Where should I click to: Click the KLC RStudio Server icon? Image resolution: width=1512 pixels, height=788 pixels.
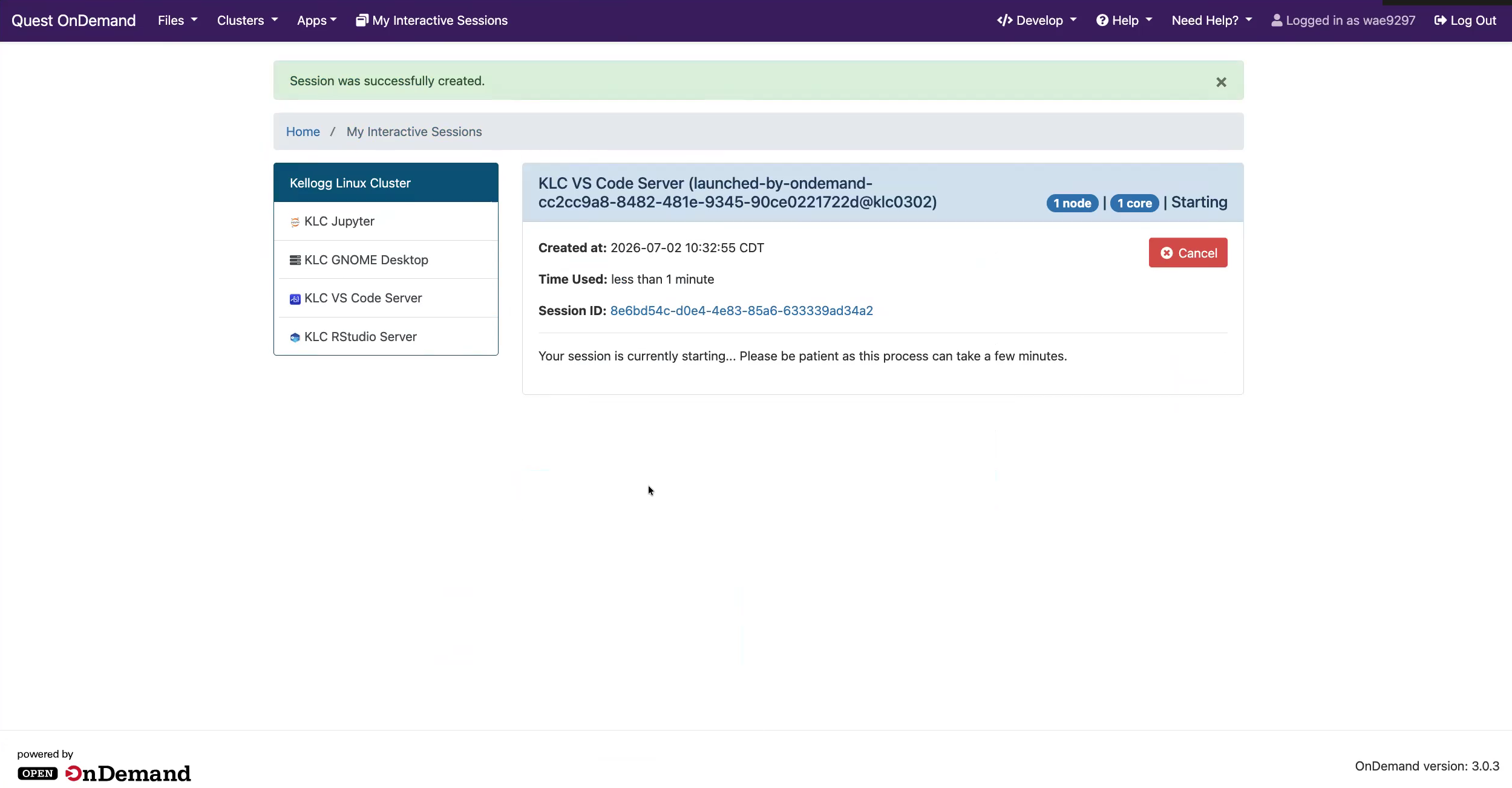coord(295,337)
